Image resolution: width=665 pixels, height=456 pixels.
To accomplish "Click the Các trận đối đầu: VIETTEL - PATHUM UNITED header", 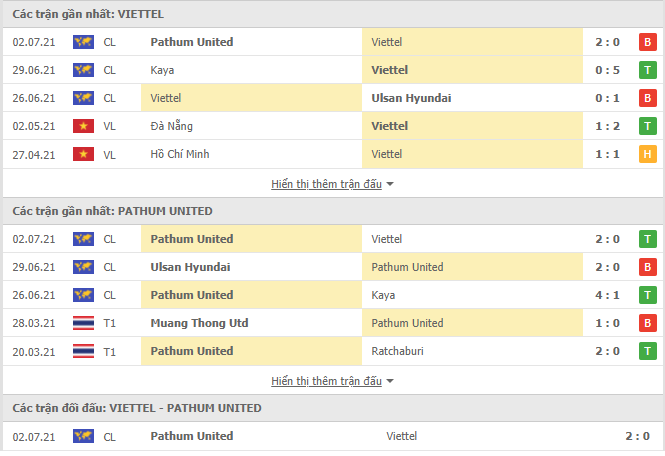I will (x=333, y=408).
